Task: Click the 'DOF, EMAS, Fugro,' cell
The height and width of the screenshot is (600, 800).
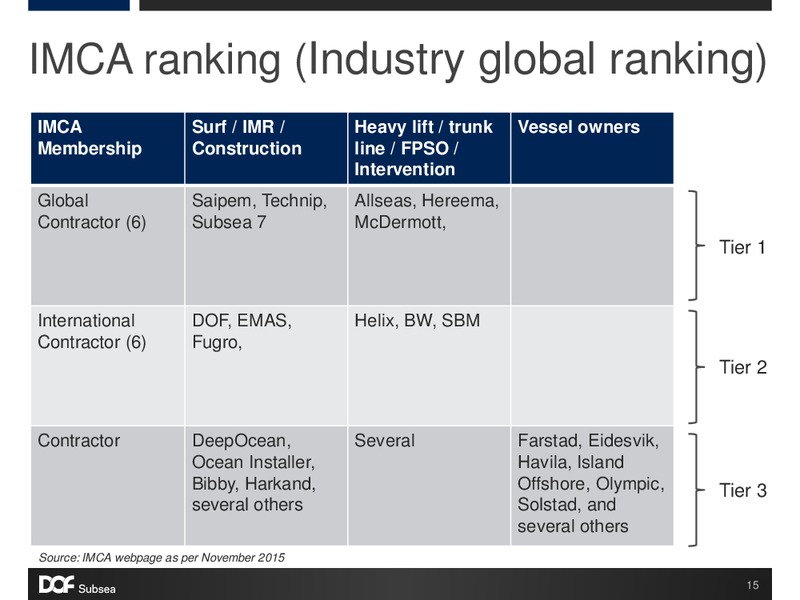Action: pos(266,365)
